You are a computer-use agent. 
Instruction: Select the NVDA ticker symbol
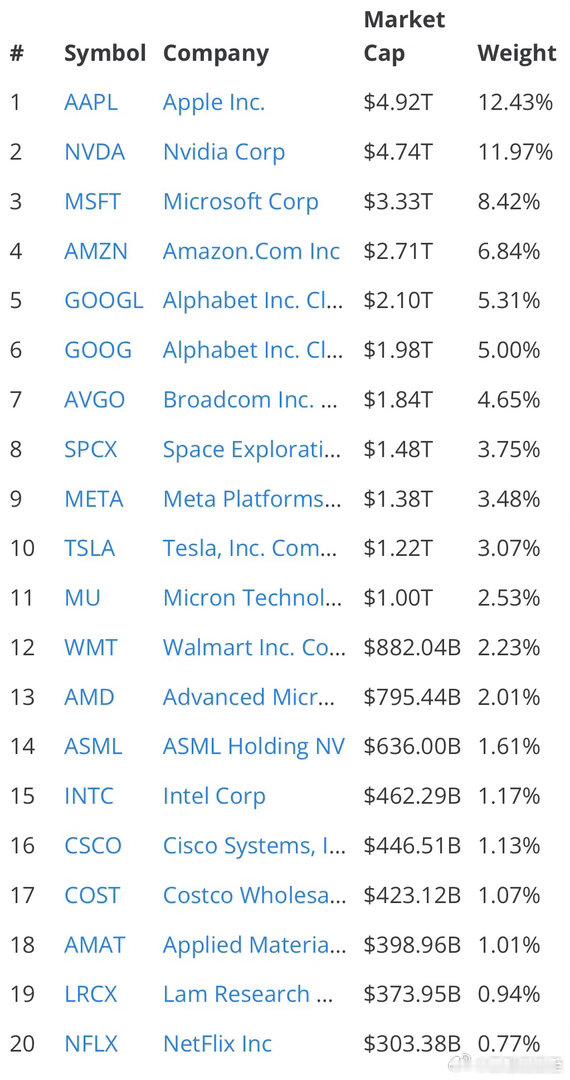coord(94,152)
